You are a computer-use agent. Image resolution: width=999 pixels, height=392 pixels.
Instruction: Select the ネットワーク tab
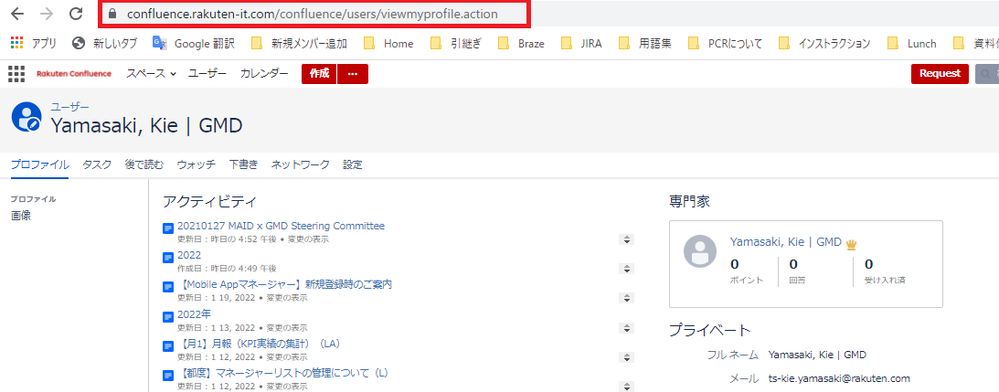[x=300, y=165]
